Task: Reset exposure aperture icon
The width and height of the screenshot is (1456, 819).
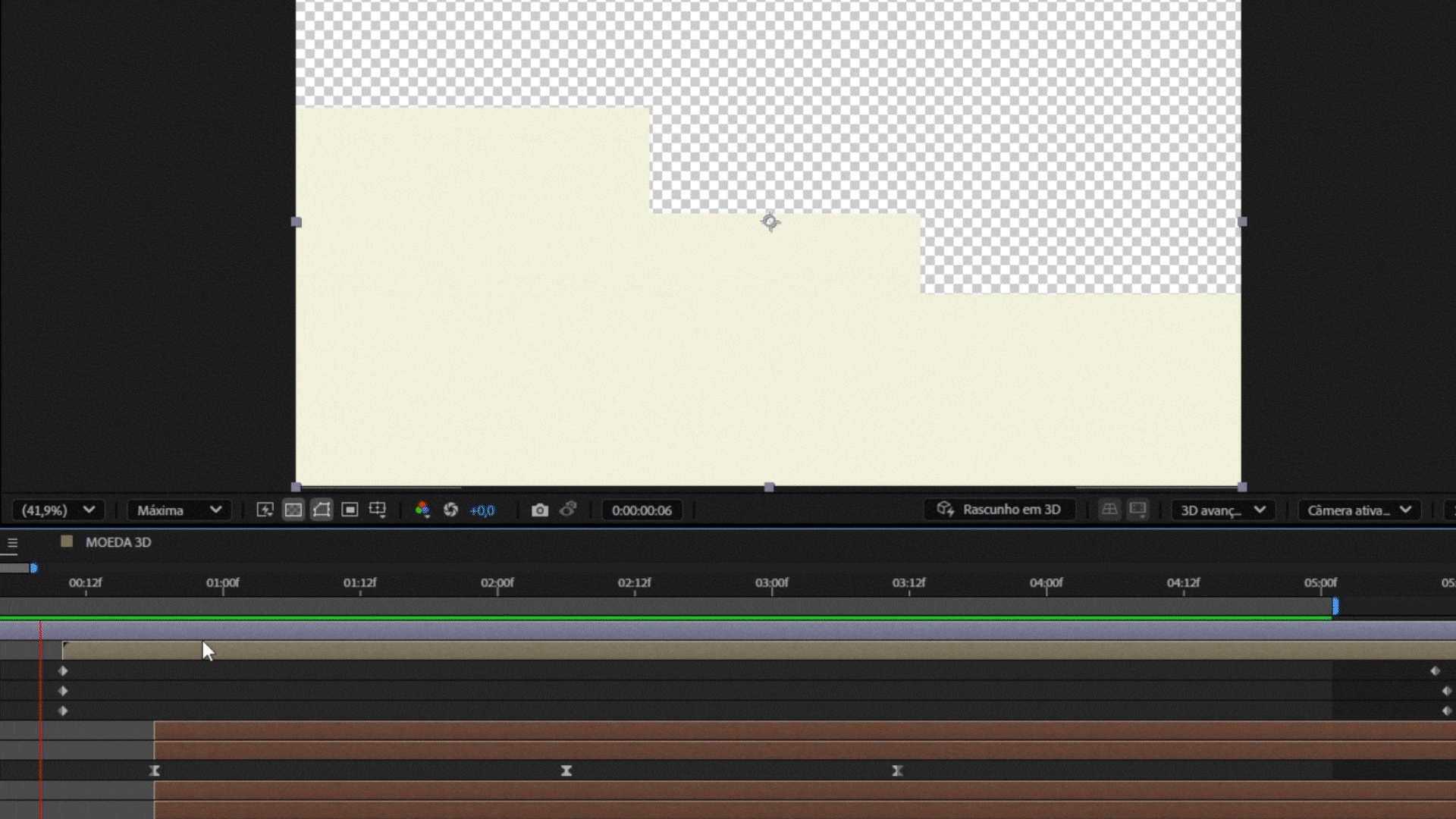Action: [x=450, y=510]
